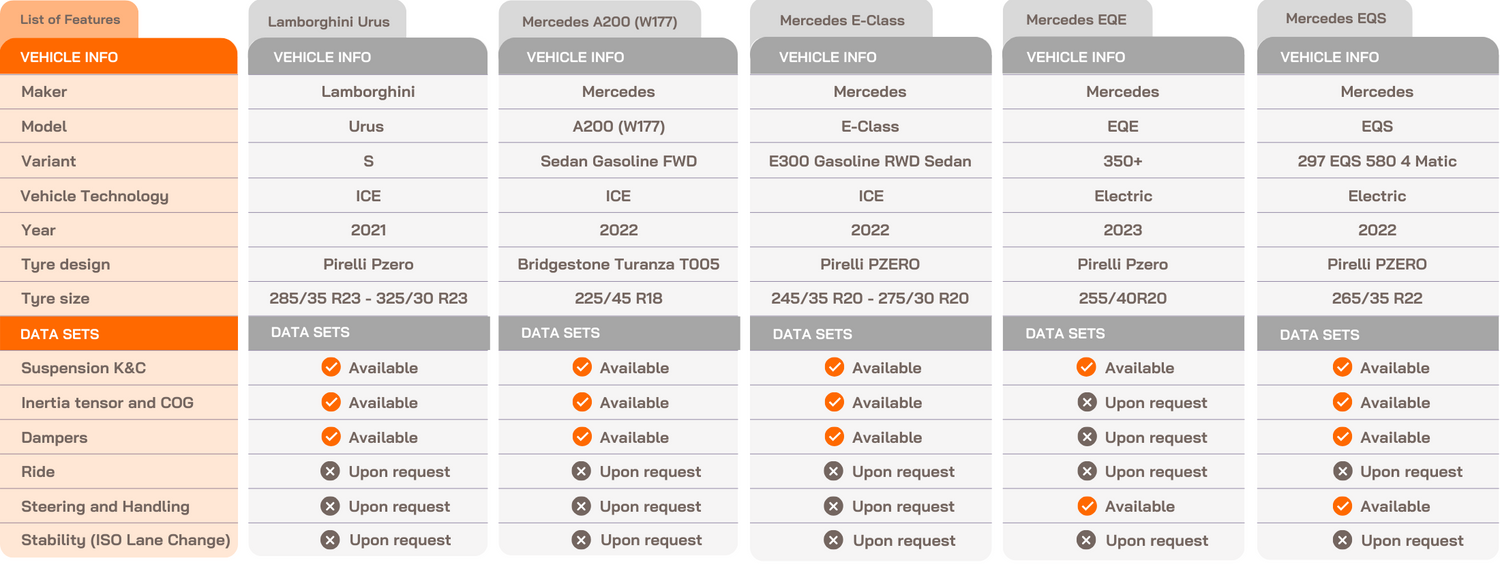Click Mercedes E-Class Dampers available checkmark icon
Image resolution: width=1500 pixels, height=567 pixels.
[x=834, y=437]
